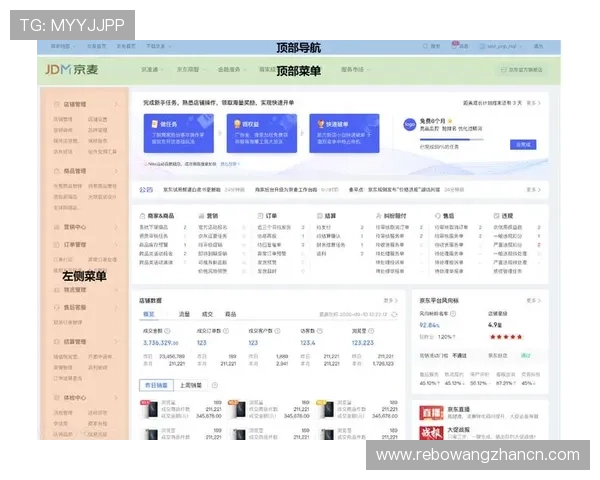Click 更多 link in 店铺数据 header

pyautogui.click(x=390, y=300)
